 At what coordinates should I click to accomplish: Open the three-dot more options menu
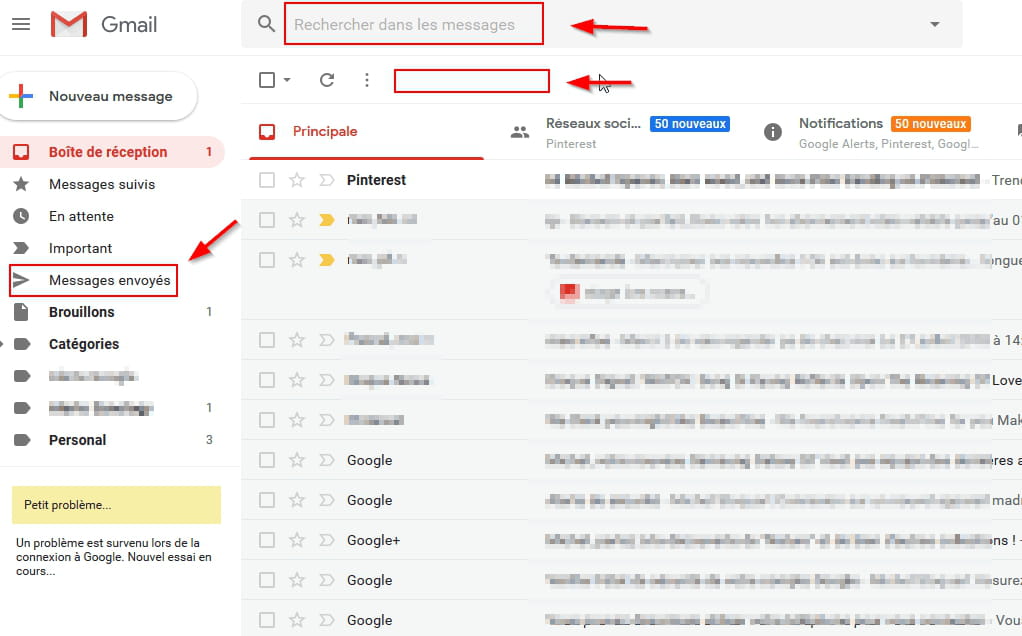click(x=367, y=80)
